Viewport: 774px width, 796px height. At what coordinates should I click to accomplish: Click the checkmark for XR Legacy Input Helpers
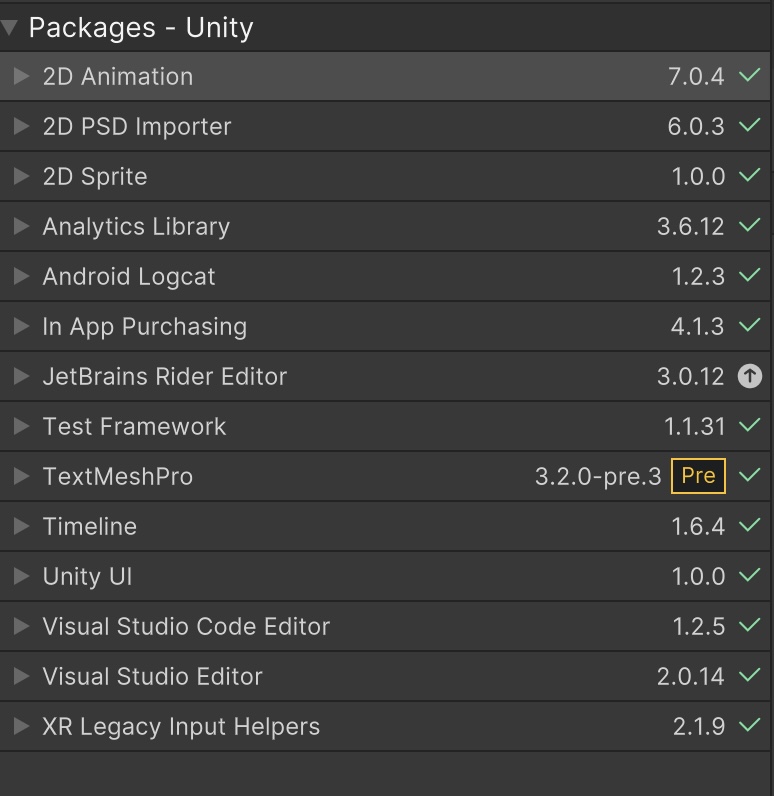tap(750, 725)
